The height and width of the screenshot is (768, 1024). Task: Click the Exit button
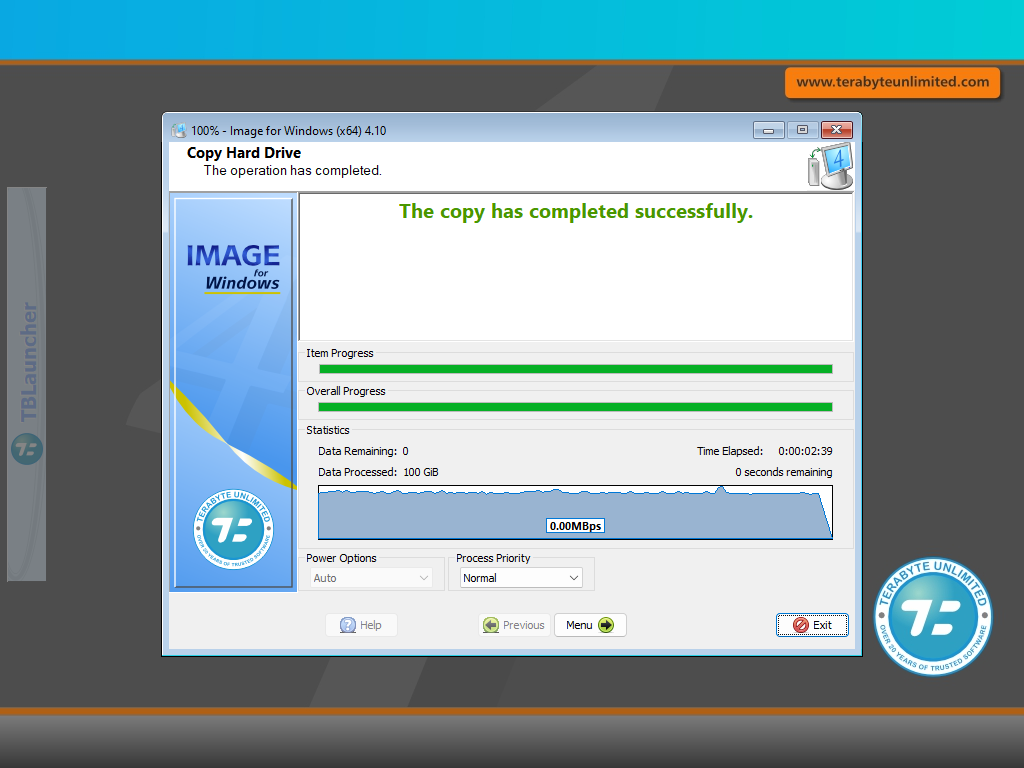[812, 625]
